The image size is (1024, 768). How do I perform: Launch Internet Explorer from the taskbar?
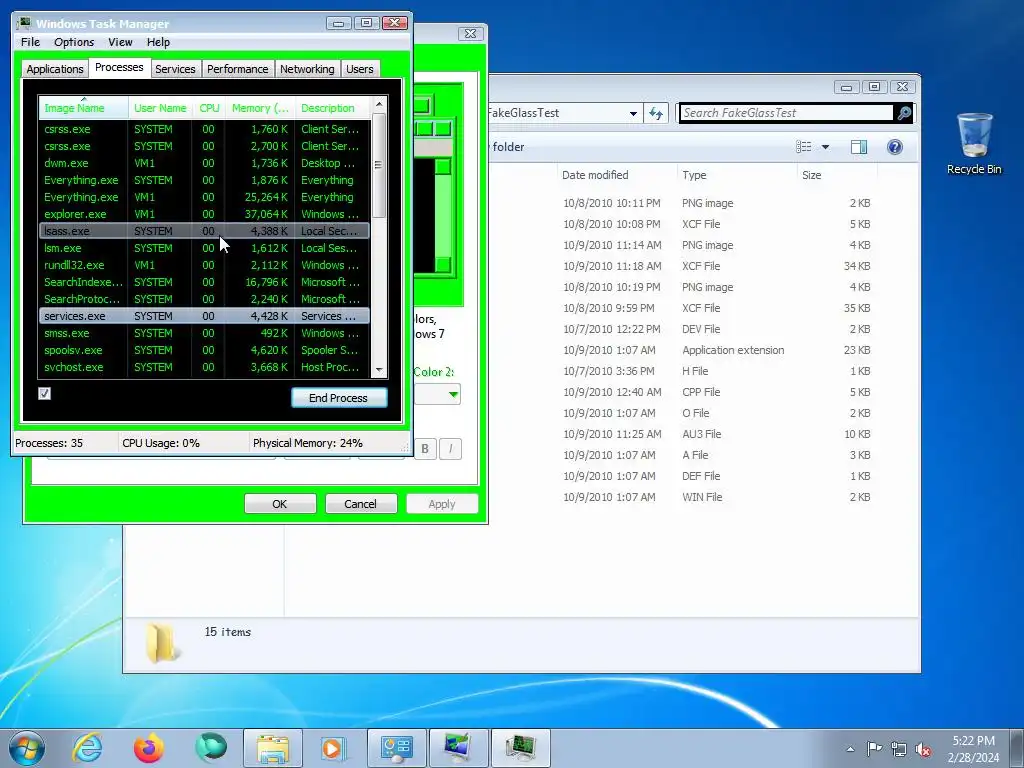[x=88, y=748]
